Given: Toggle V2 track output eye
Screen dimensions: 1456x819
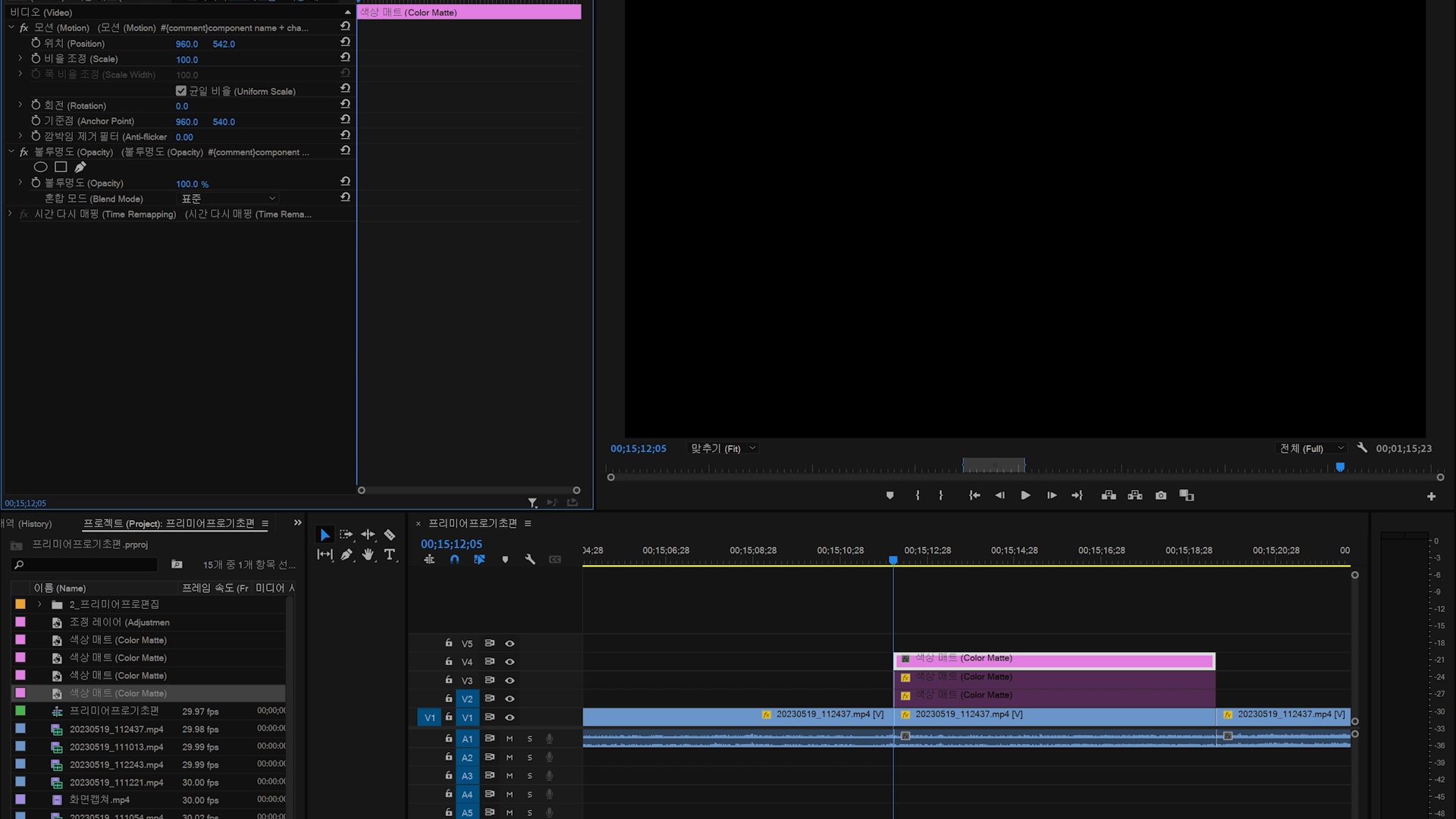Looking at the screenshot, I should (510, 699).
